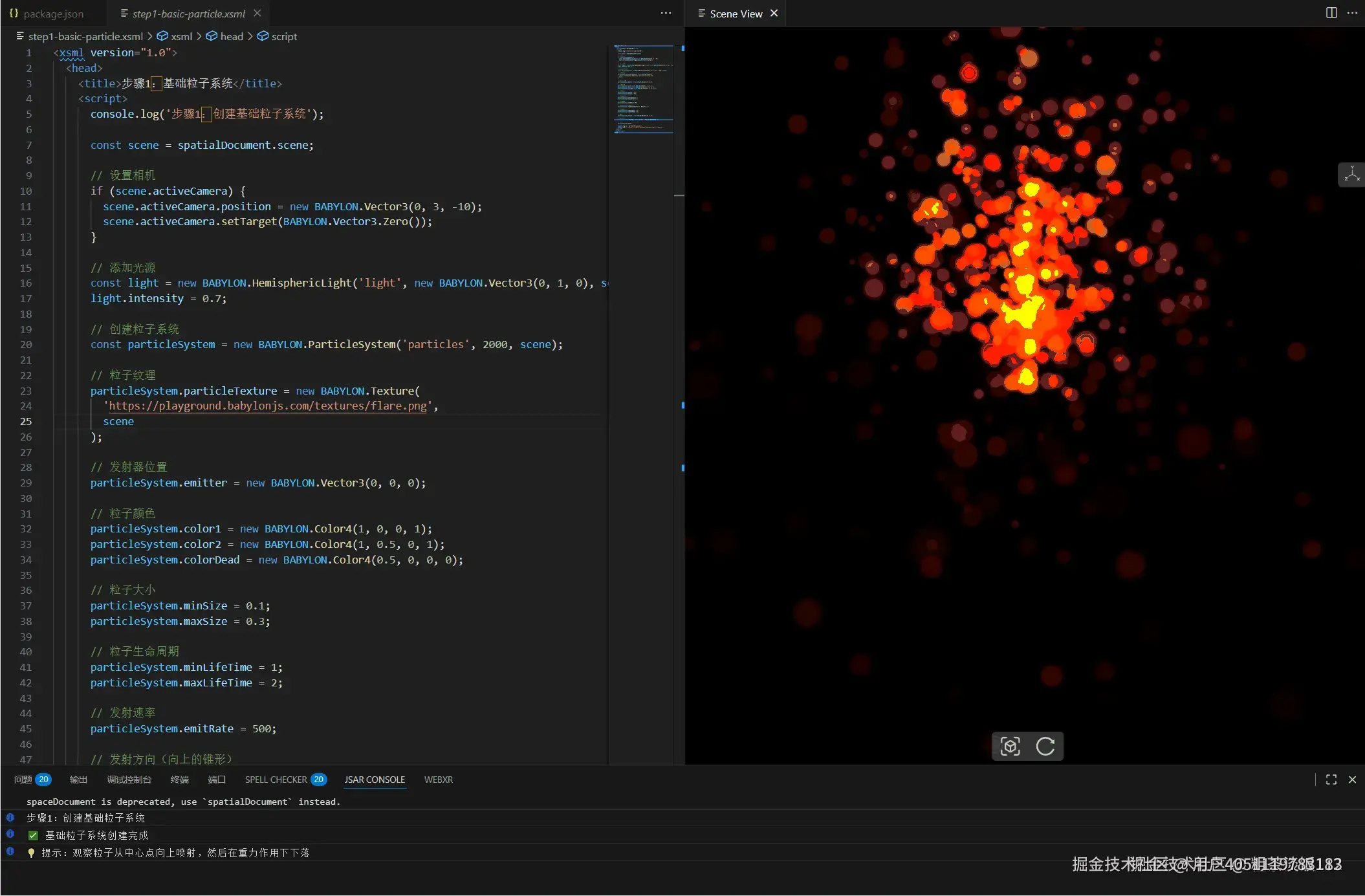Select the script breadcrumb item

point(284,36)
